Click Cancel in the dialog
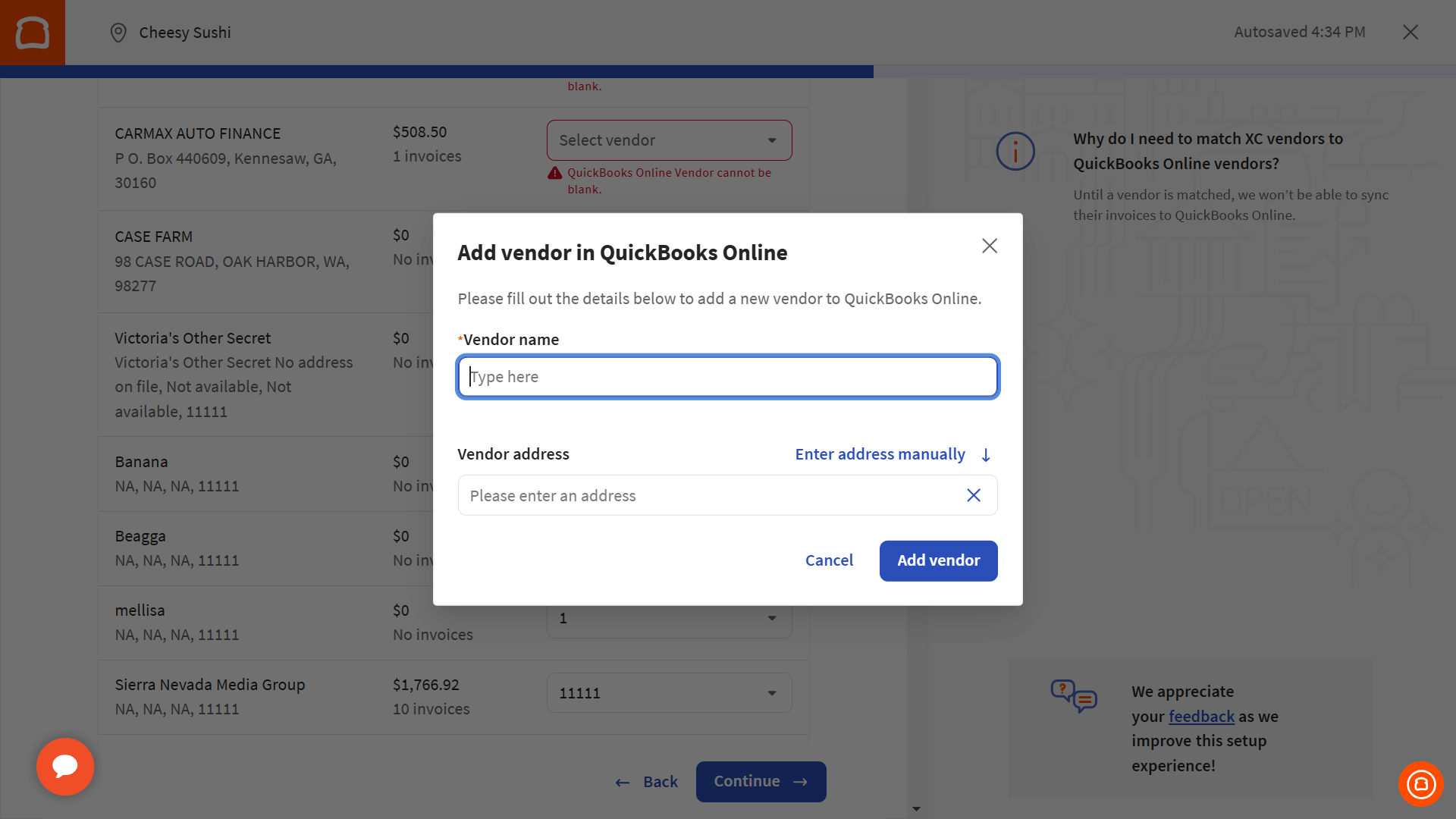Screen dimensions: 1456x819 pos(829,560)
